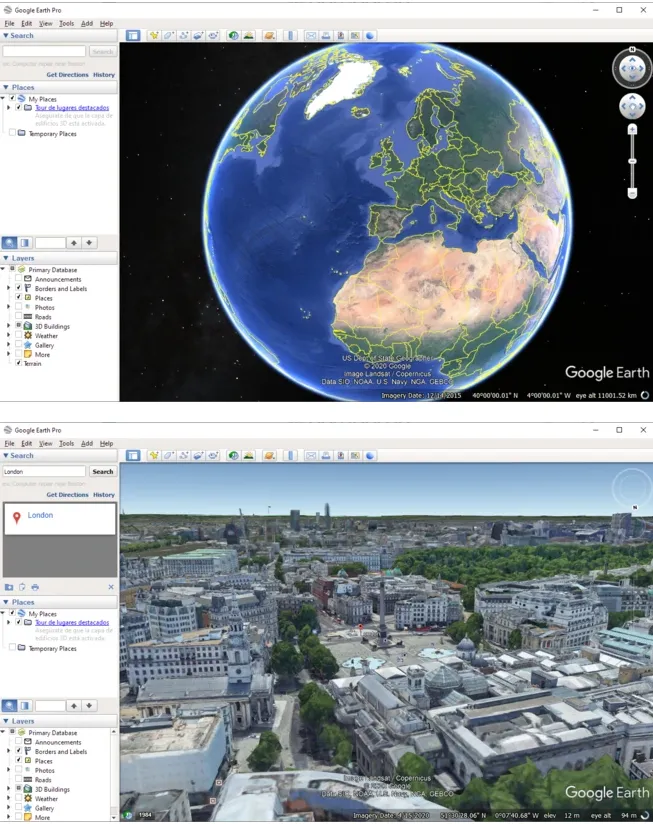Click the 1984 historical imagery clock icon
The height and width of the screenshot is (824, 653).
tap(128, 816)
